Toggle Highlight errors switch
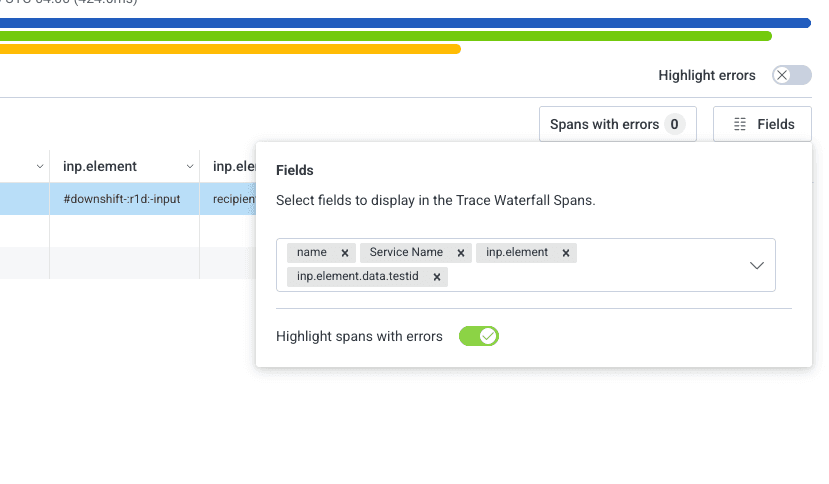Screen dimensions: 829x484 click(x=791, y=75)
